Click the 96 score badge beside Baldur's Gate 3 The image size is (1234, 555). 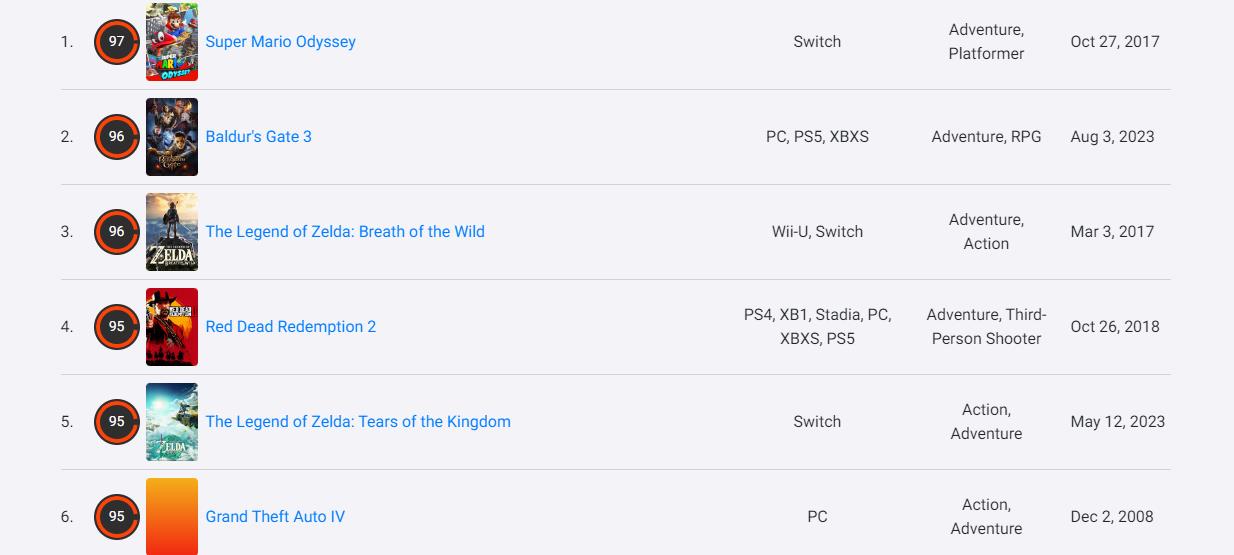(x=116, y=137)
